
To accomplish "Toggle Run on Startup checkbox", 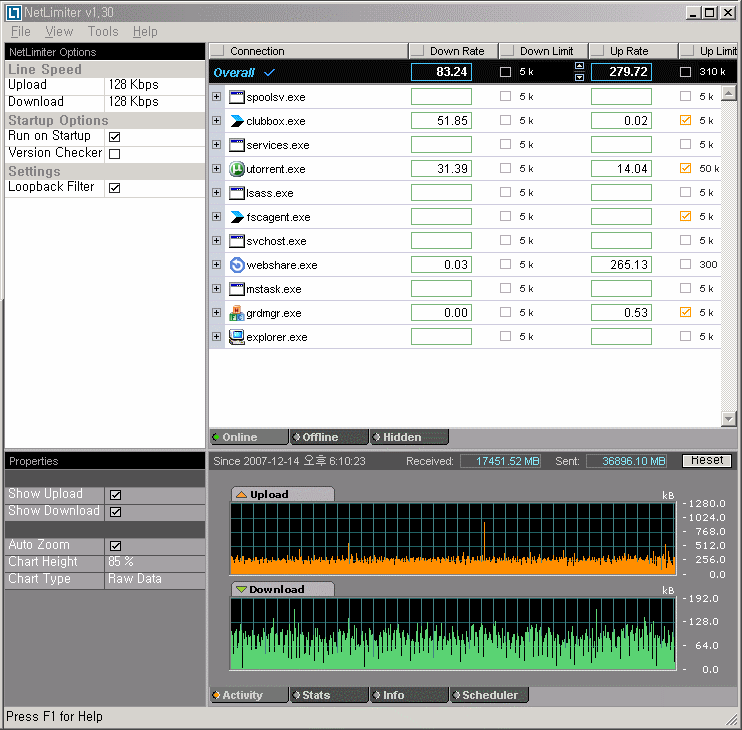I will coord(115,137).
